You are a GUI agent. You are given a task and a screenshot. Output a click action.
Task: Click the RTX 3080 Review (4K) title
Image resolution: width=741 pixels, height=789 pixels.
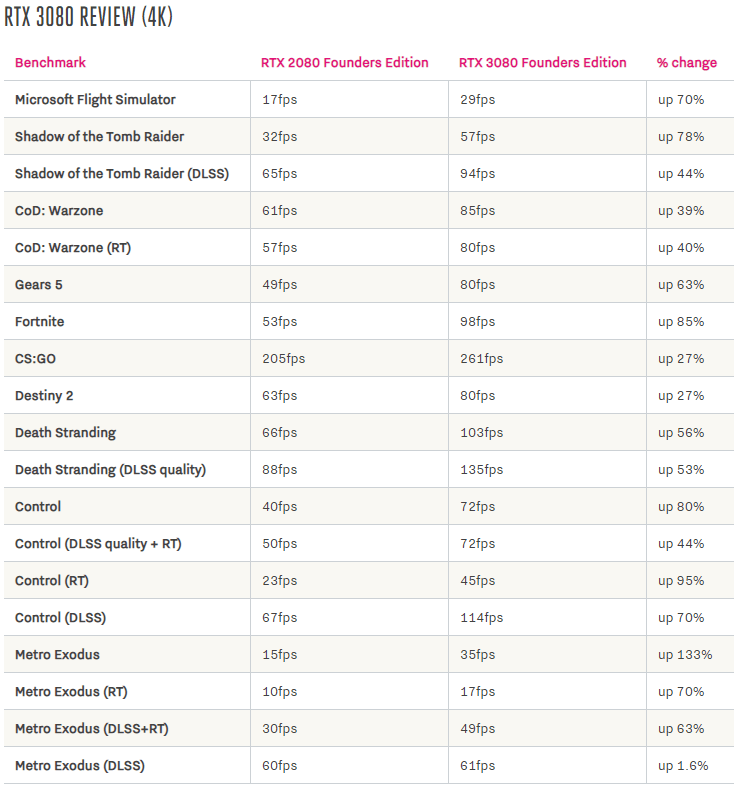[89, 17]
